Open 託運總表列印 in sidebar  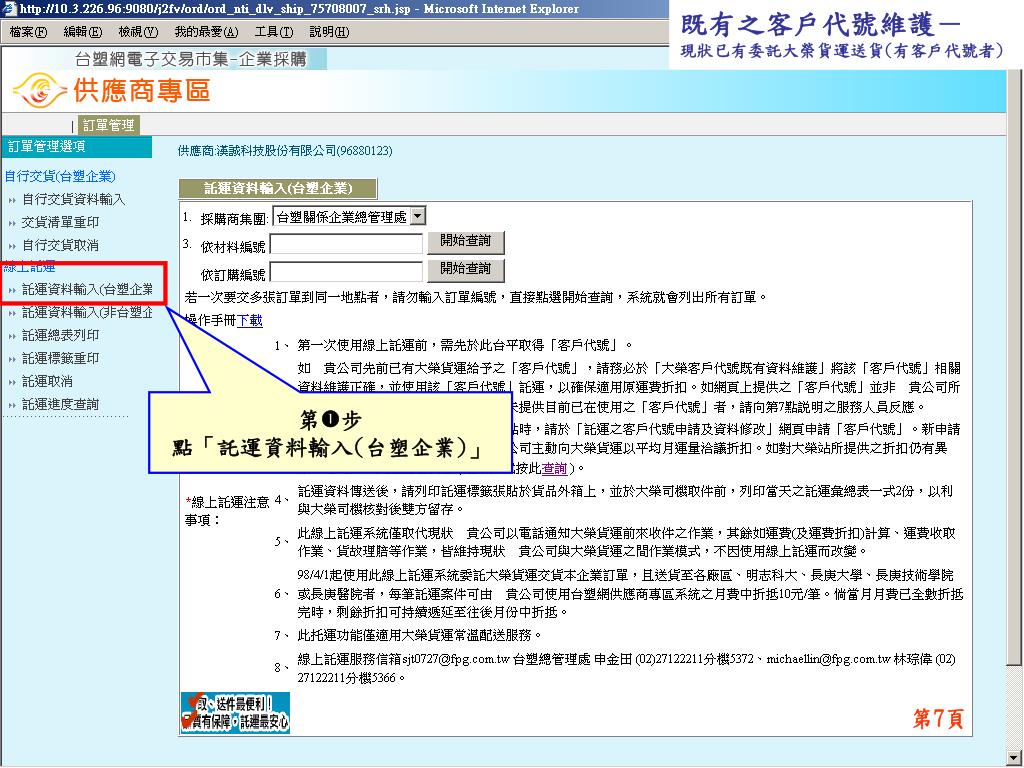pos(60,335)
